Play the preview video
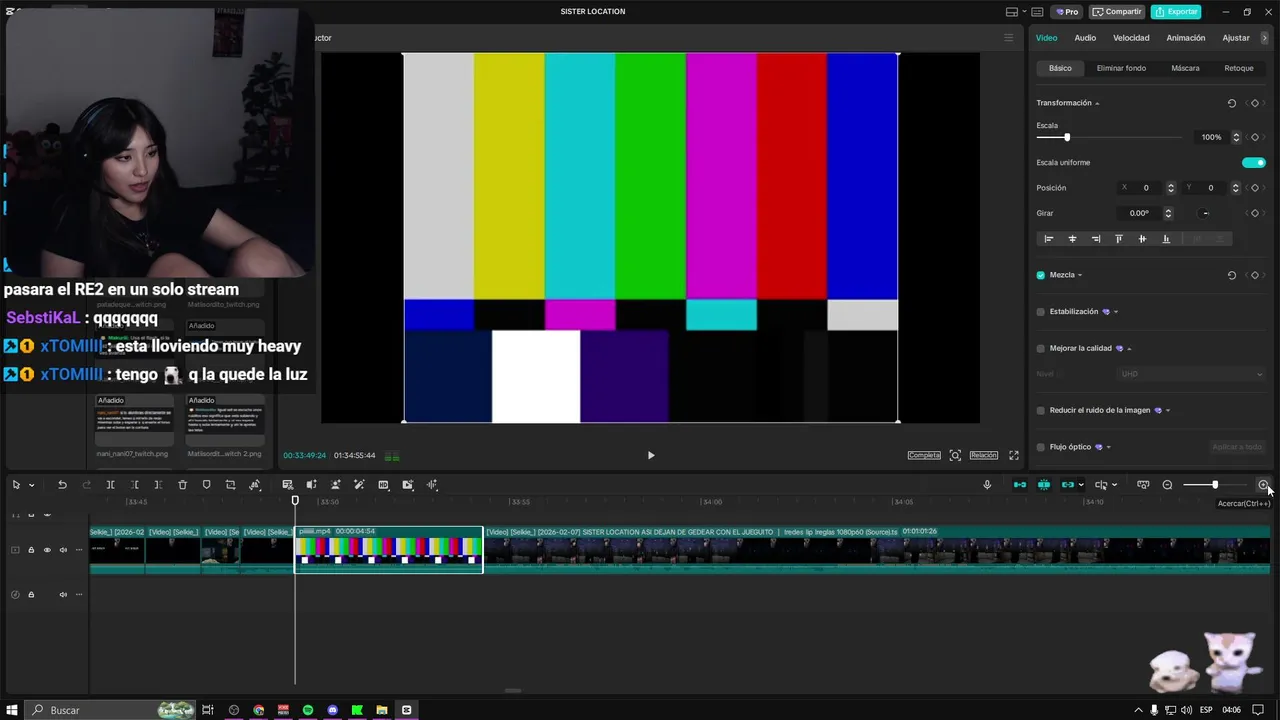Viewport: 1280px width, 720px height. tap(651, 455)
